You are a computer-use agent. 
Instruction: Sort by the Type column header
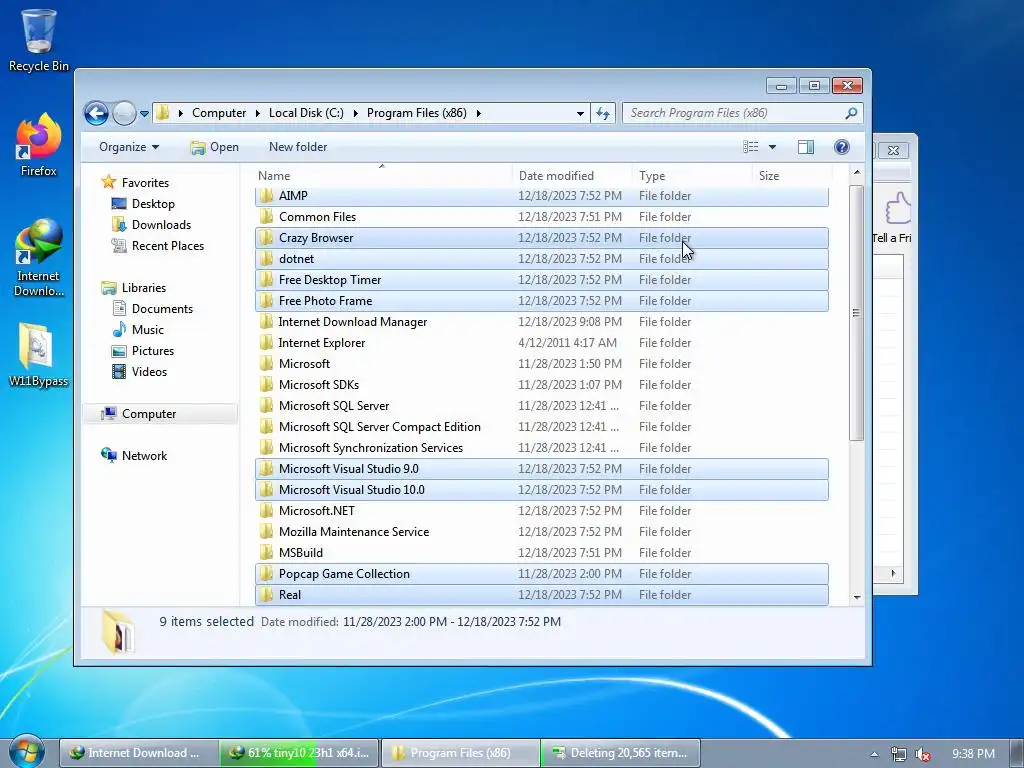(692, 176)
